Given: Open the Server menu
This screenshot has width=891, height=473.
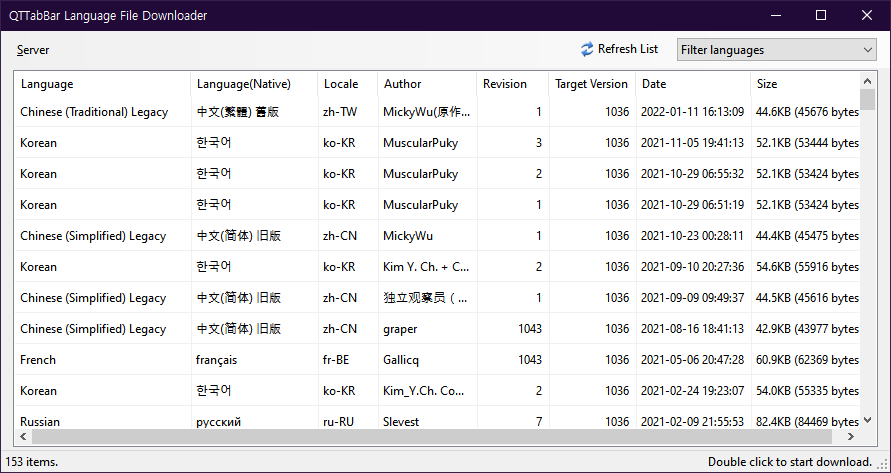Looking at the screenshot, I should [x=33, y=50].
